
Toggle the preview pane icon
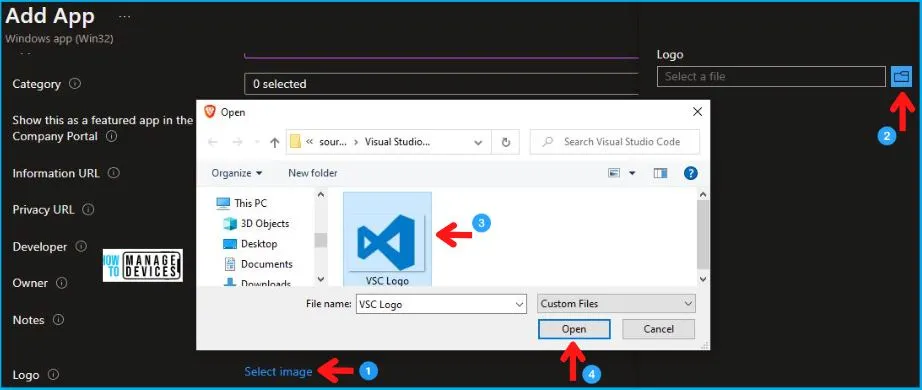[x=660, y=173]
